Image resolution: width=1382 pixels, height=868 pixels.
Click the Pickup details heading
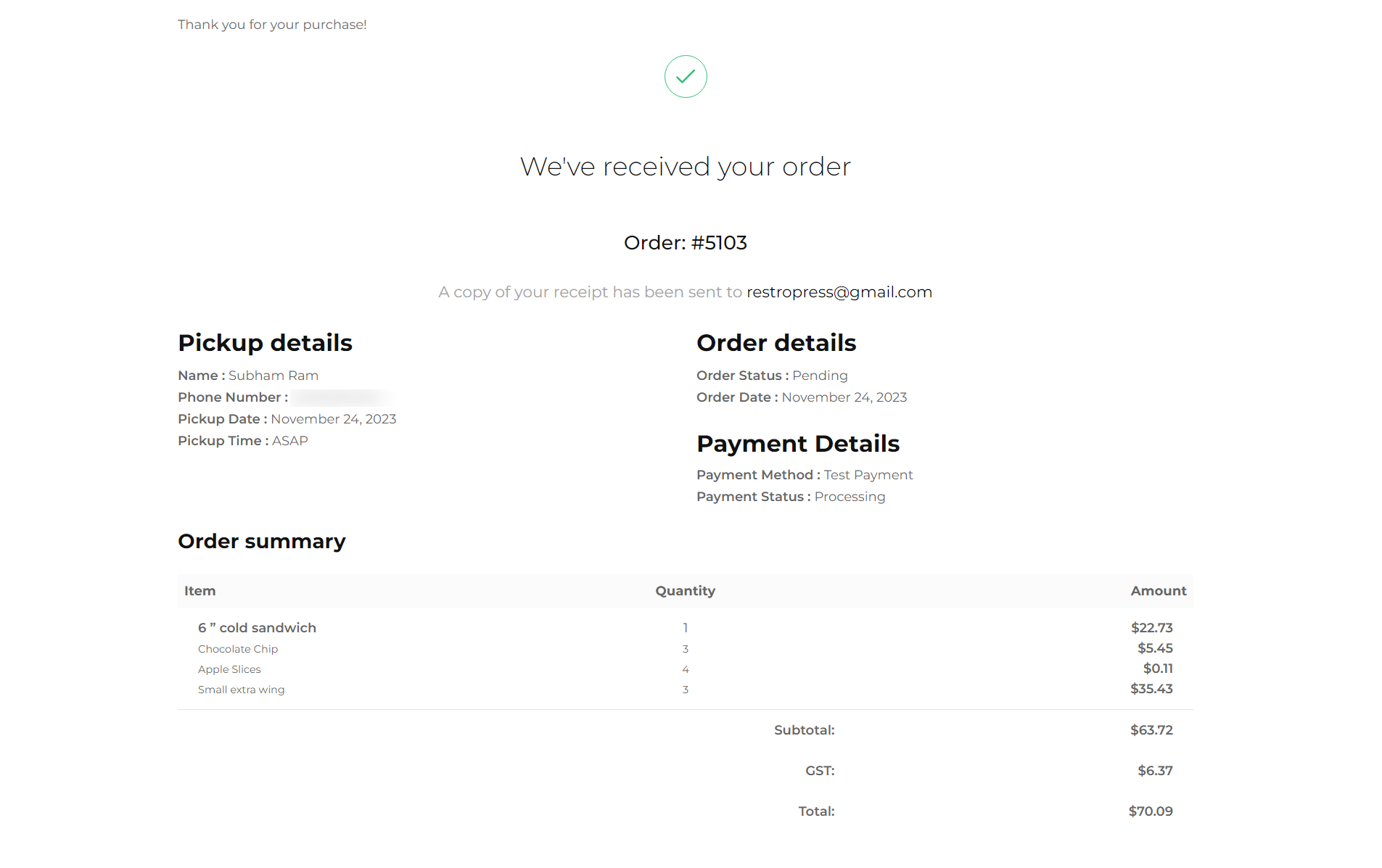[x=265, y=343]
